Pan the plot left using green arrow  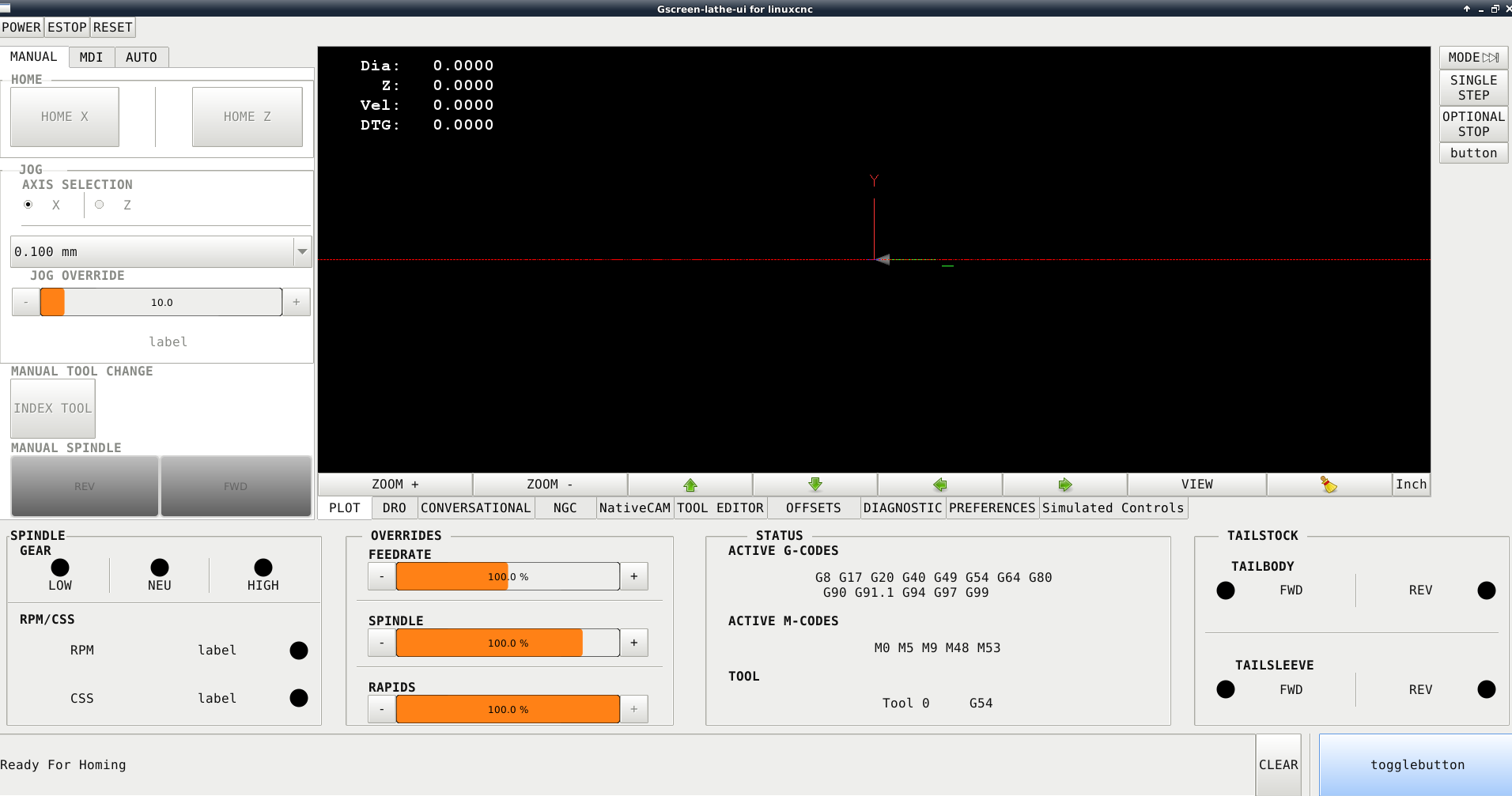point(939,485)
